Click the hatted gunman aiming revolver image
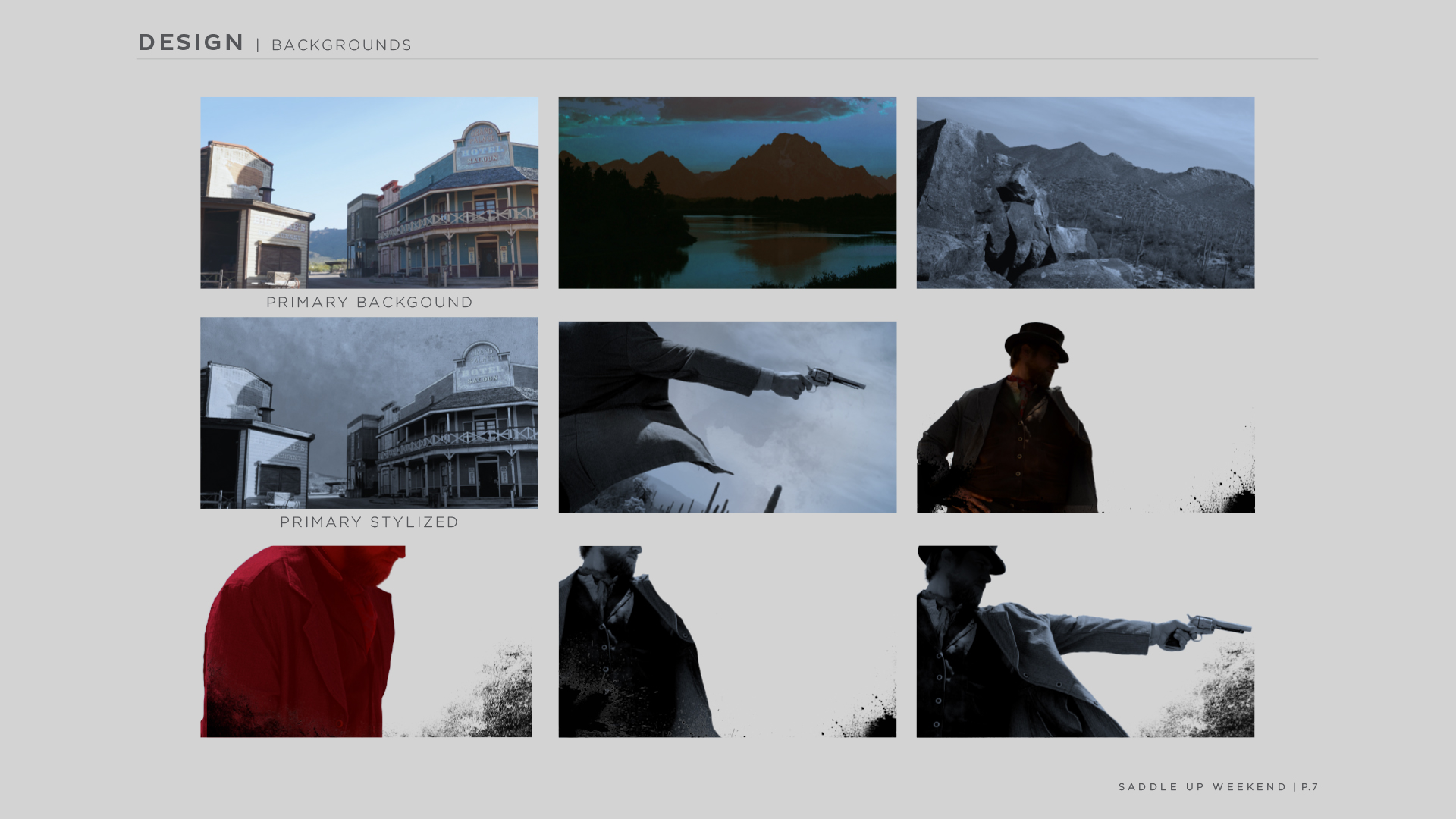 point(1085,642)
